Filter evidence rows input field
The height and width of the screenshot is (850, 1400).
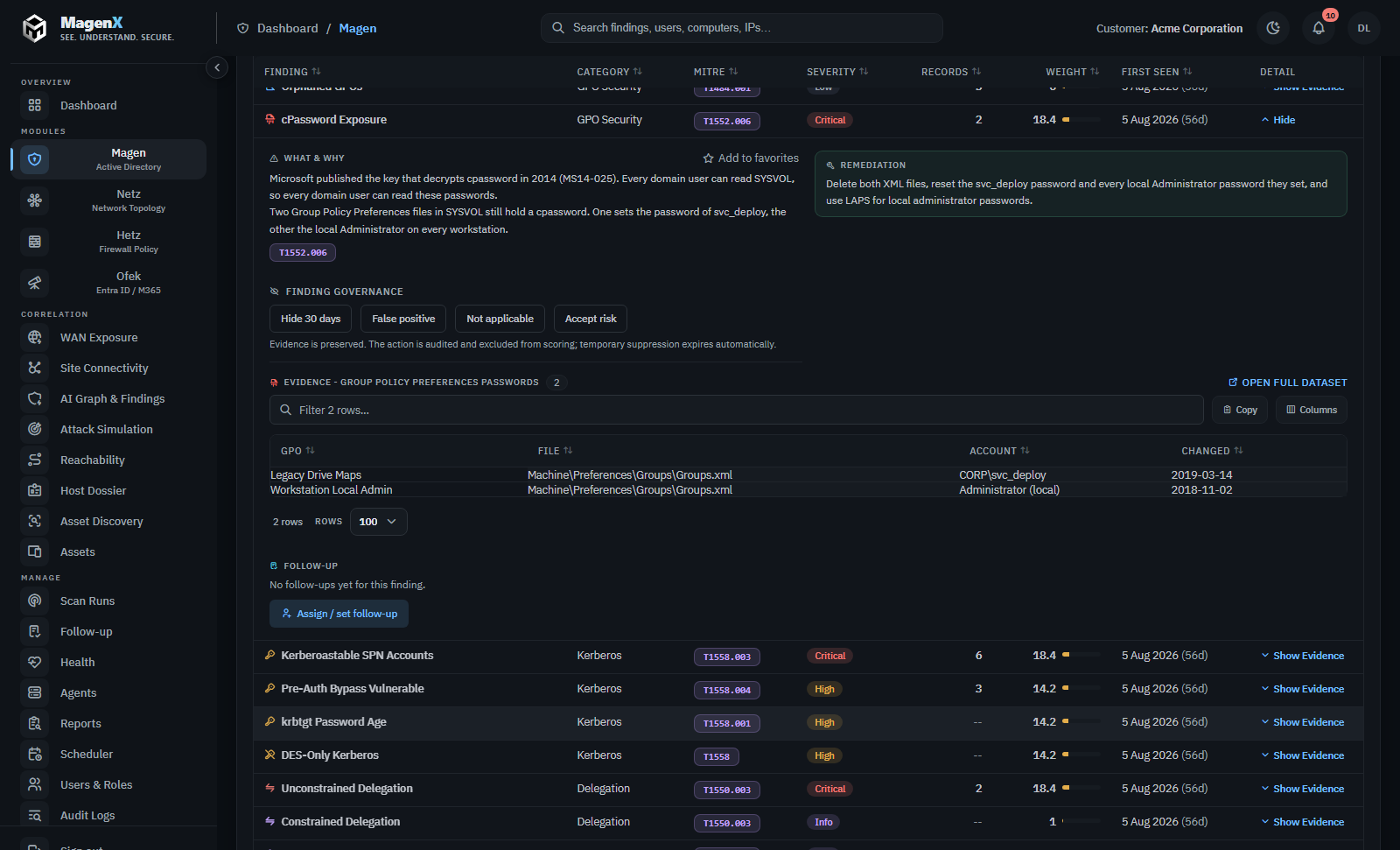(x=737, y=410)
